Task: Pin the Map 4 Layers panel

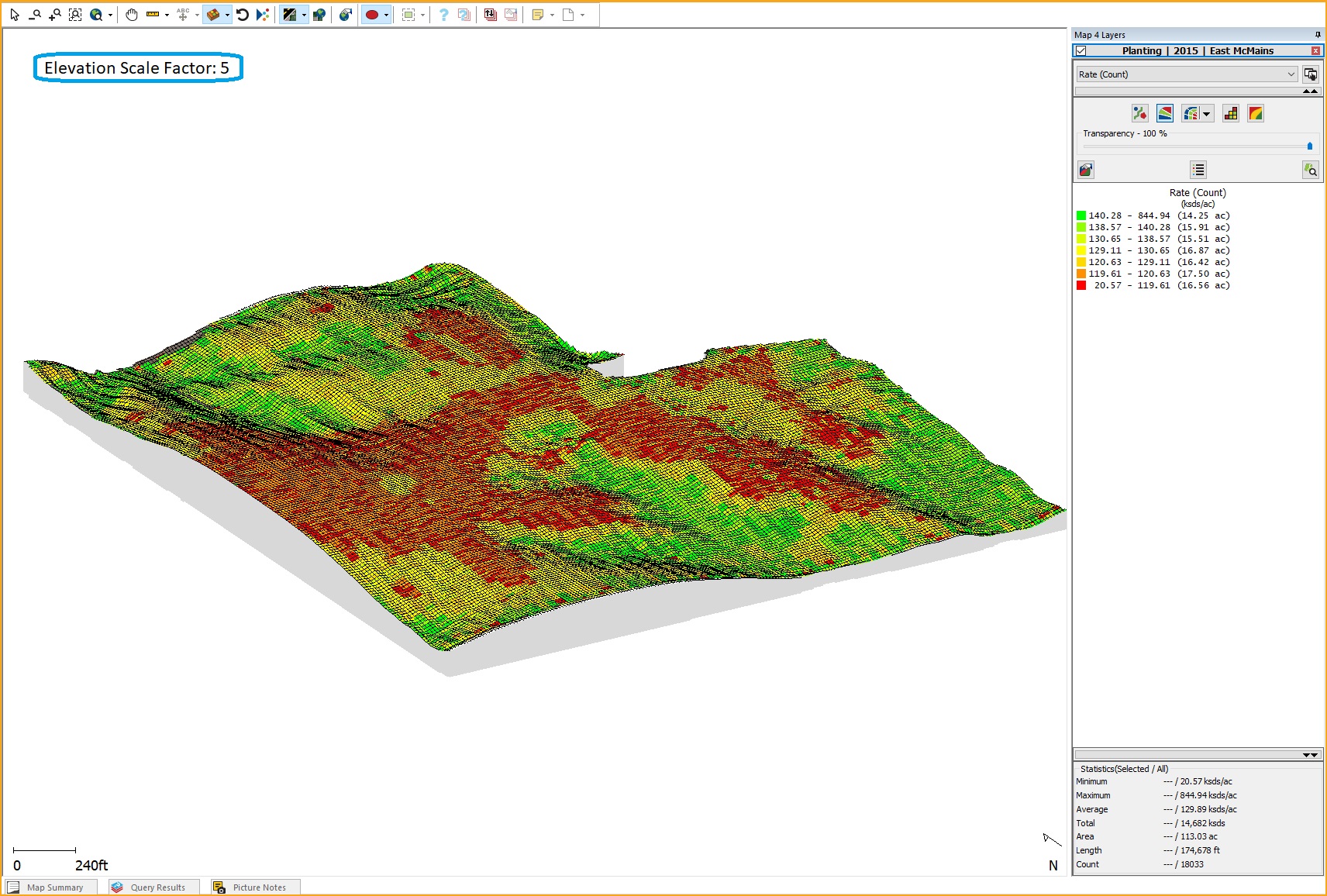Action: click(x=1318, y=35)
